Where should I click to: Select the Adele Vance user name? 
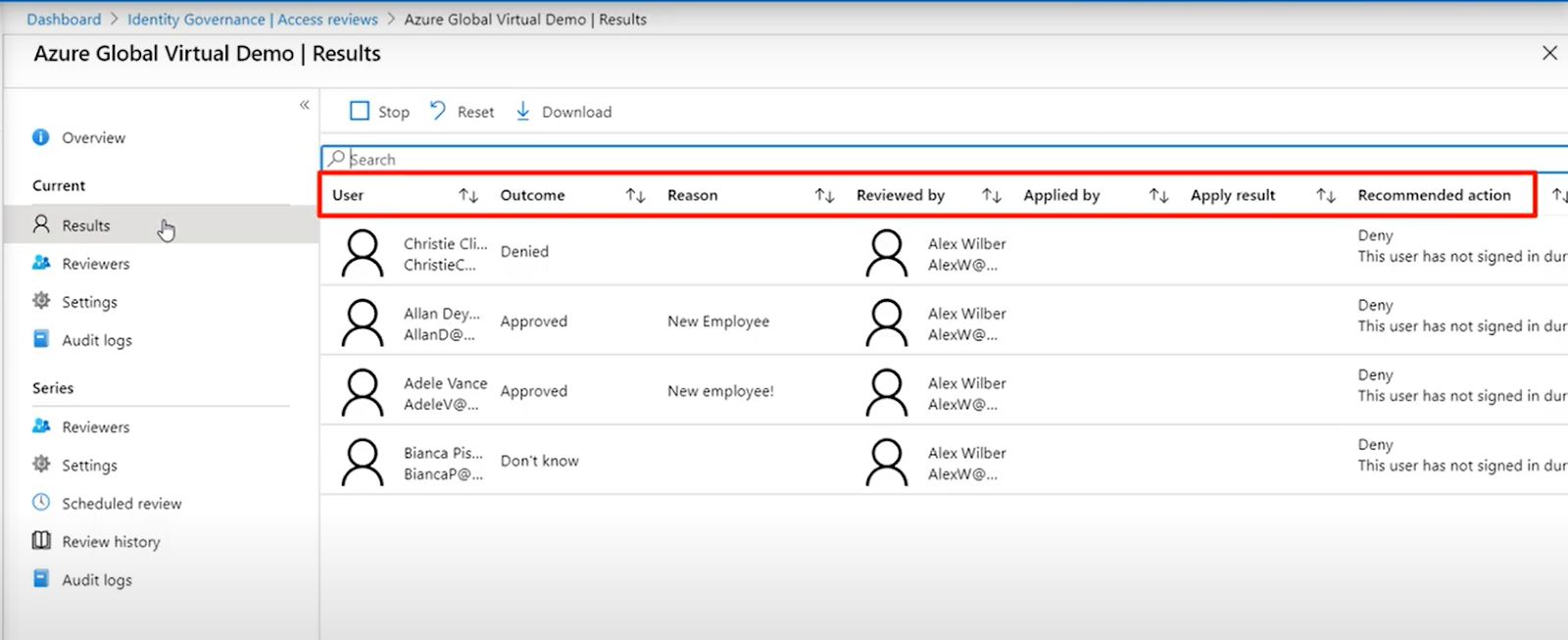445,383
